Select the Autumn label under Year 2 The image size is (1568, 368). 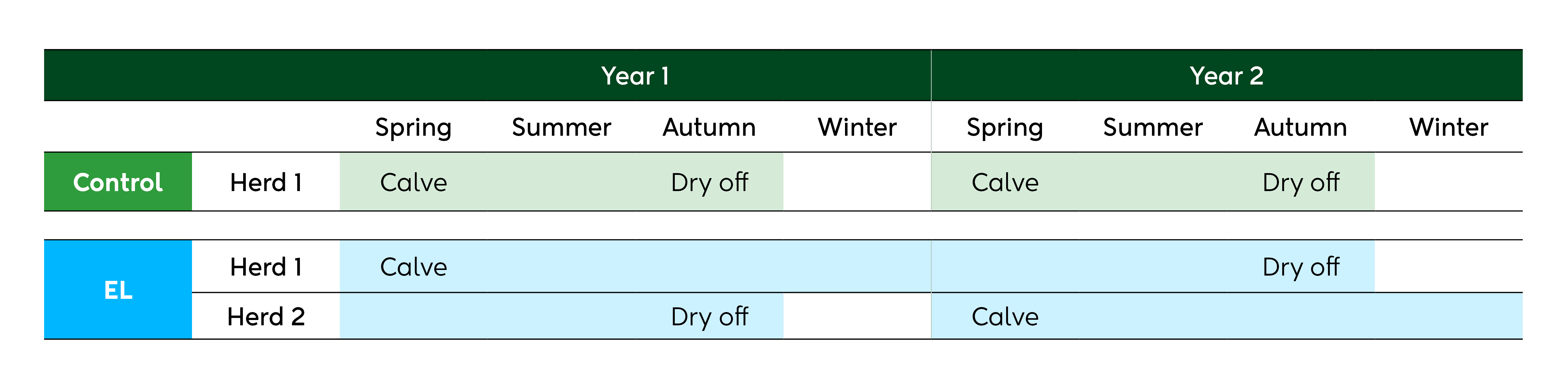(x=1301, y=128)
